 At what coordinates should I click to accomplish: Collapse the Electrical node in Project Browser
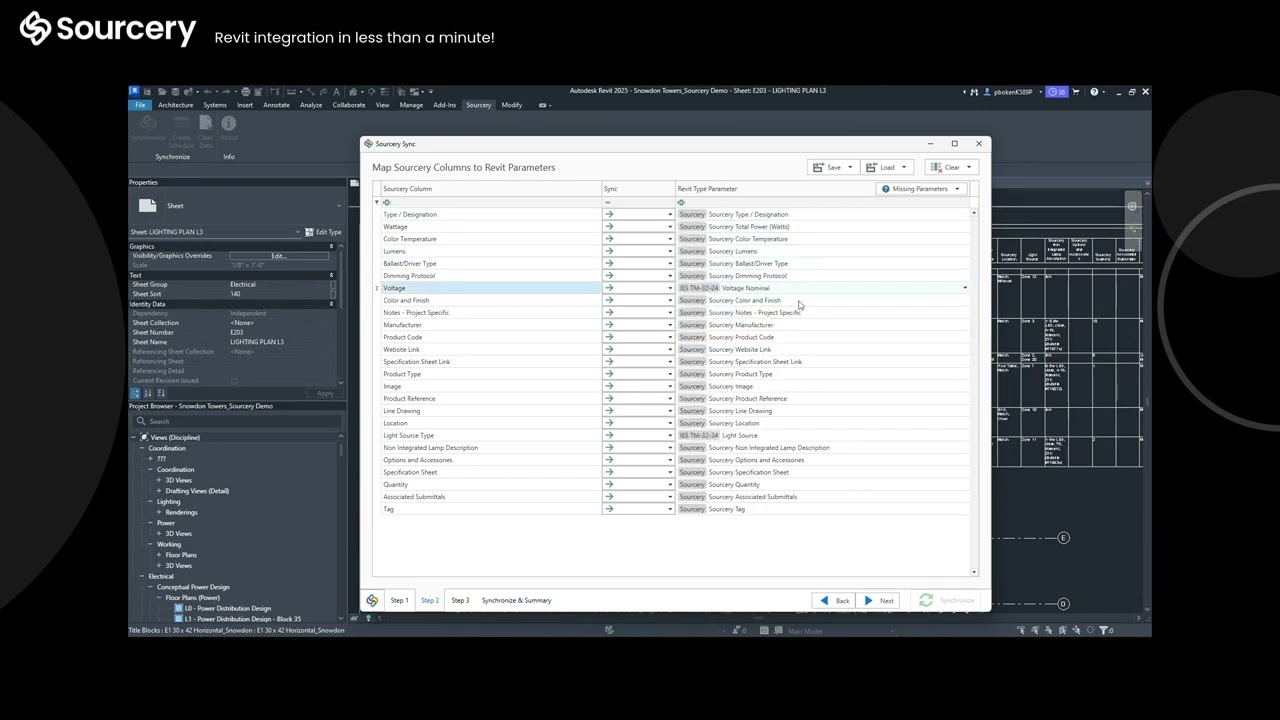click(142, 576)
